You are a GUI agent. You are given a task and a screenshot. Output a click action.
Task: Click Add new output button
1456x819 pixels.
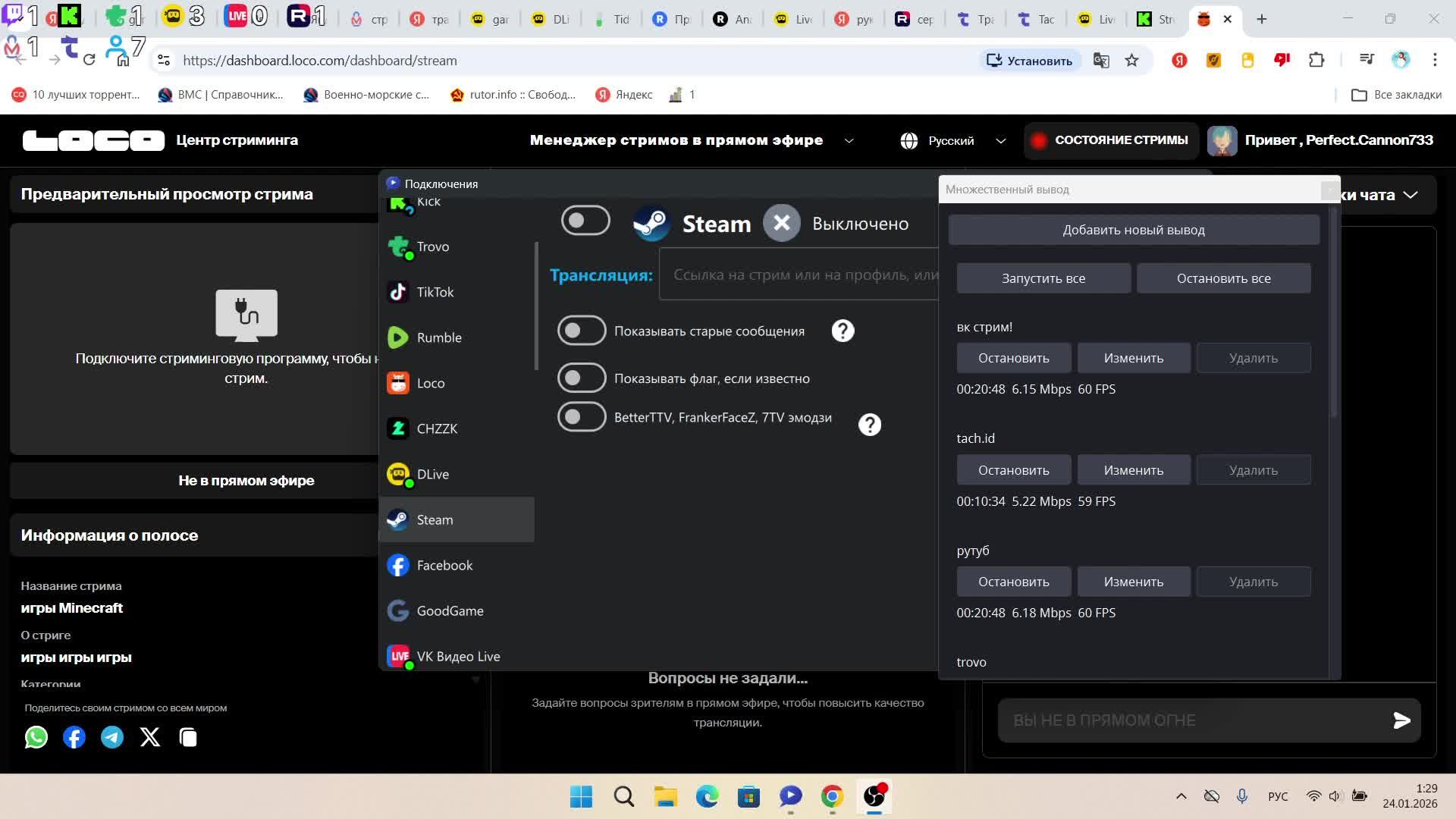1133,230
